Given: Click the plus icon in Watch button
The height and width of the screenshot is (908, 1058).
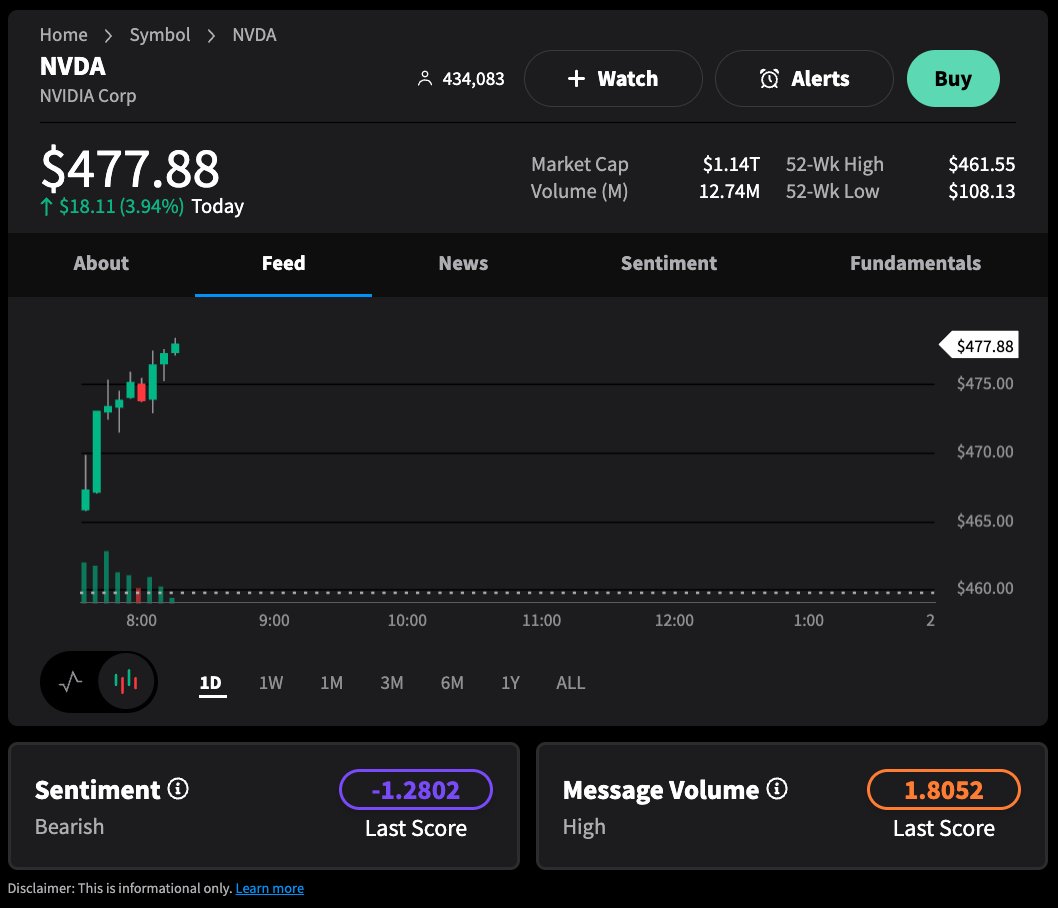Looking at the screenshot, I should [576, 79].
